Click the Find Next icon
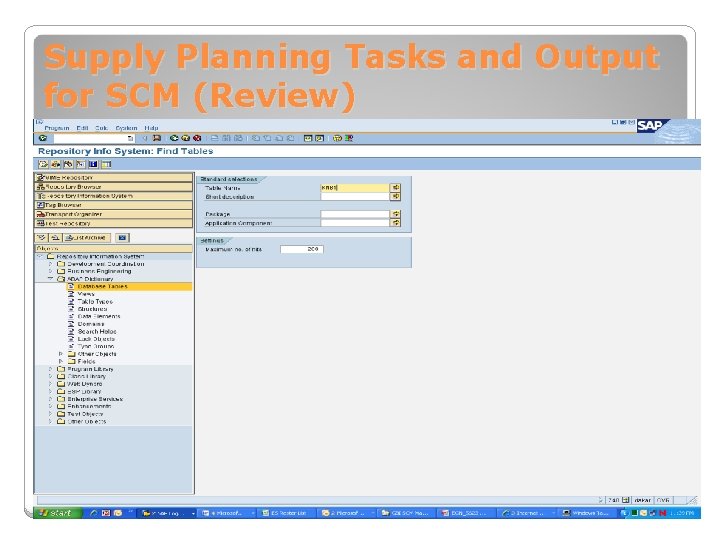Image resolution: width=720 pixels, height=540 pixels. (238, 138)
